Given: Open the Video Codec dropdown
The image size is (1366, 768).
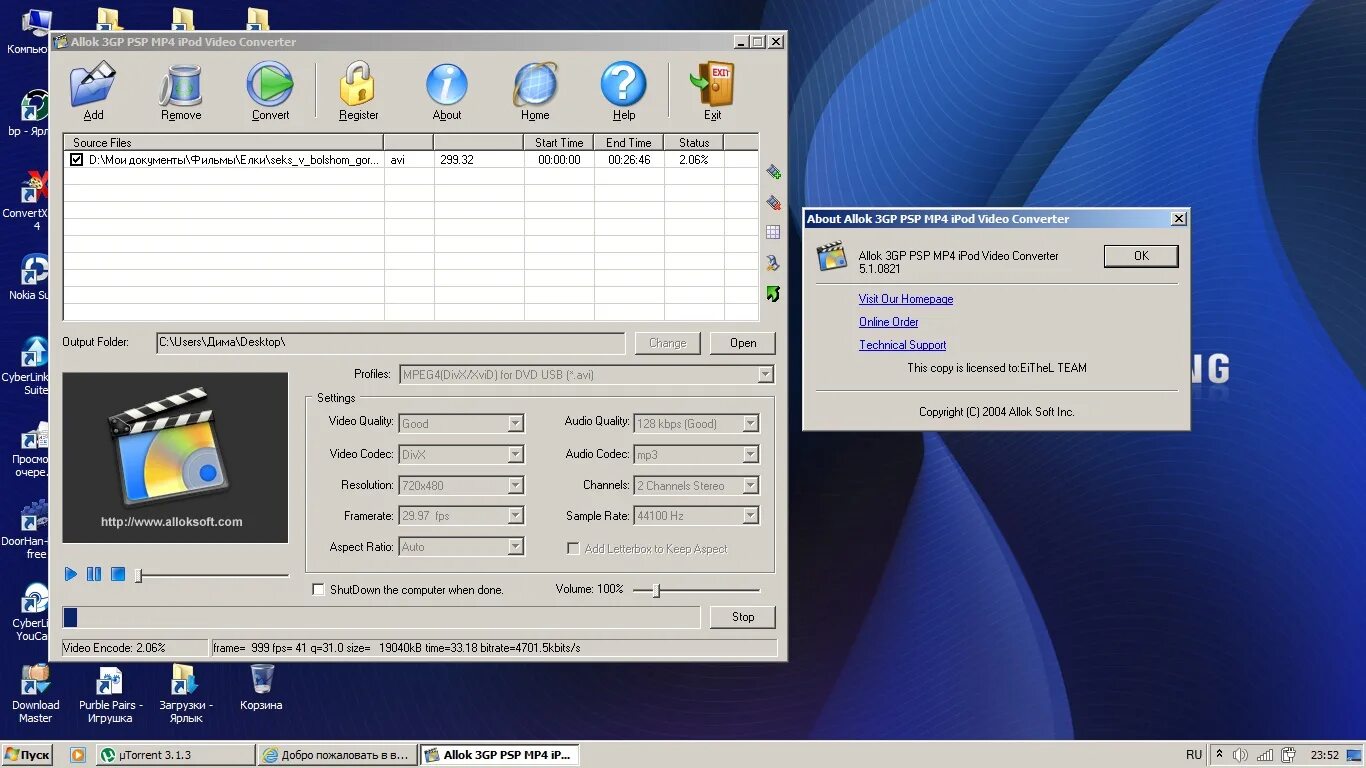Looking at the screenshot, I should [515, 454].
